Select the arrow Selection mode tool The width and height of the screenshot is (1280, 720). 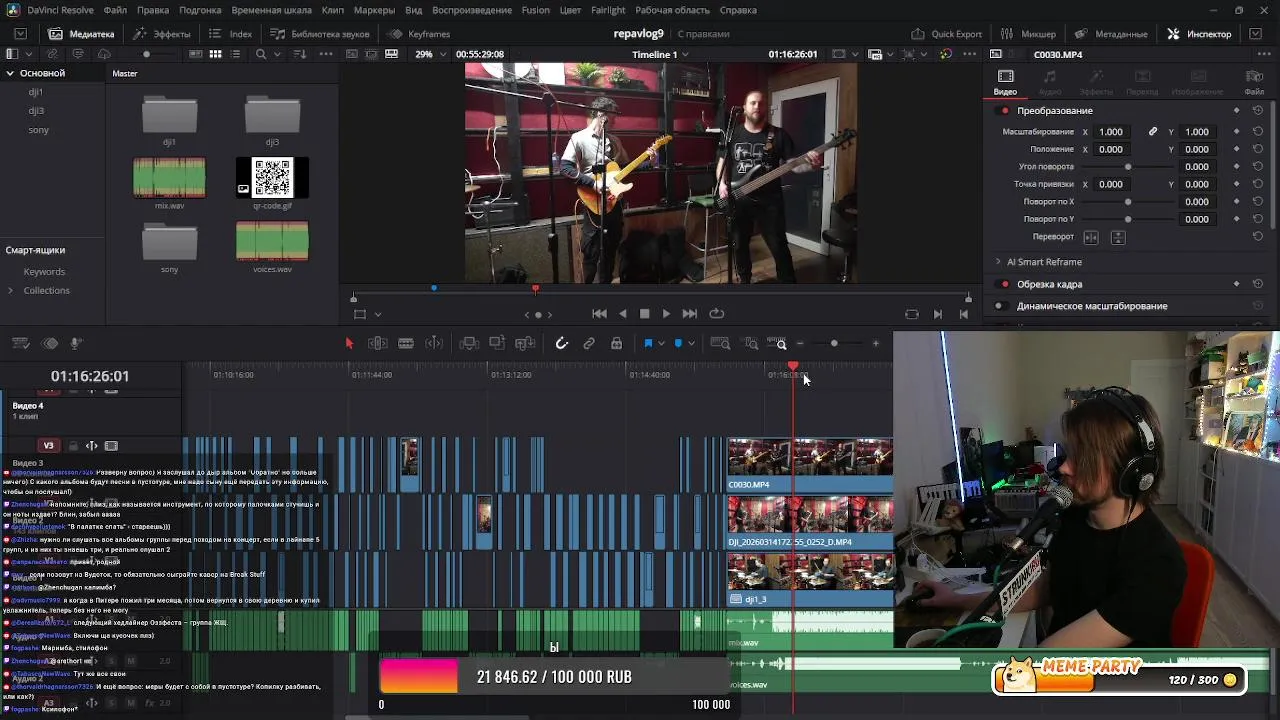click(x=349, y=343)
